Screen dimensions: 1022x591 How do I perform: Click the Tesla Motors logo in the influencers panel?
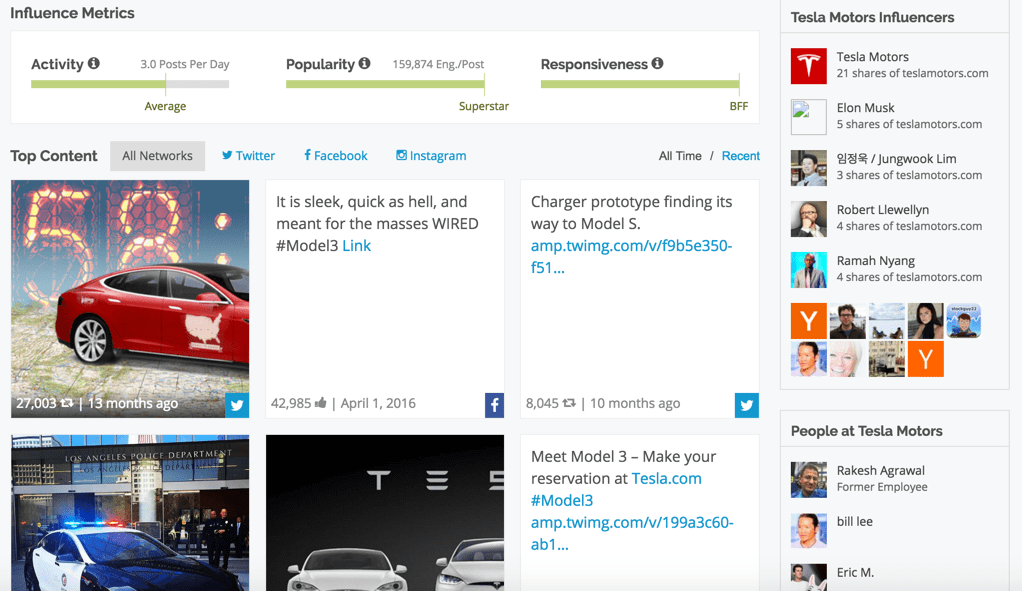[x=808, y=66]
